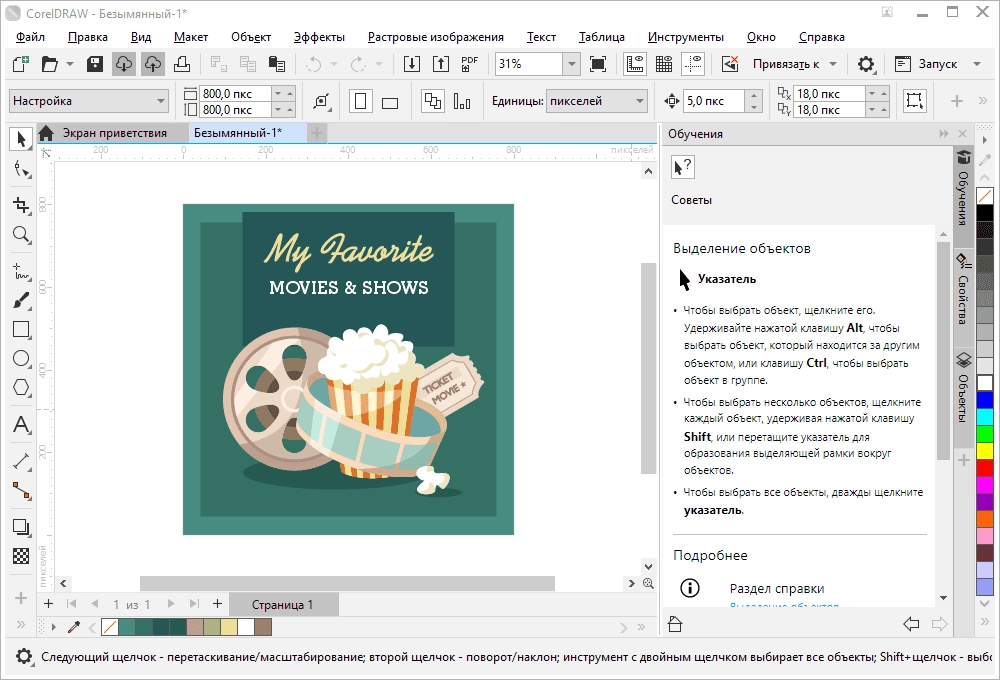This screenshot has height=680, width=1000.
Task: Select the Artistic Media brush tool
Action: pos(21,300)
